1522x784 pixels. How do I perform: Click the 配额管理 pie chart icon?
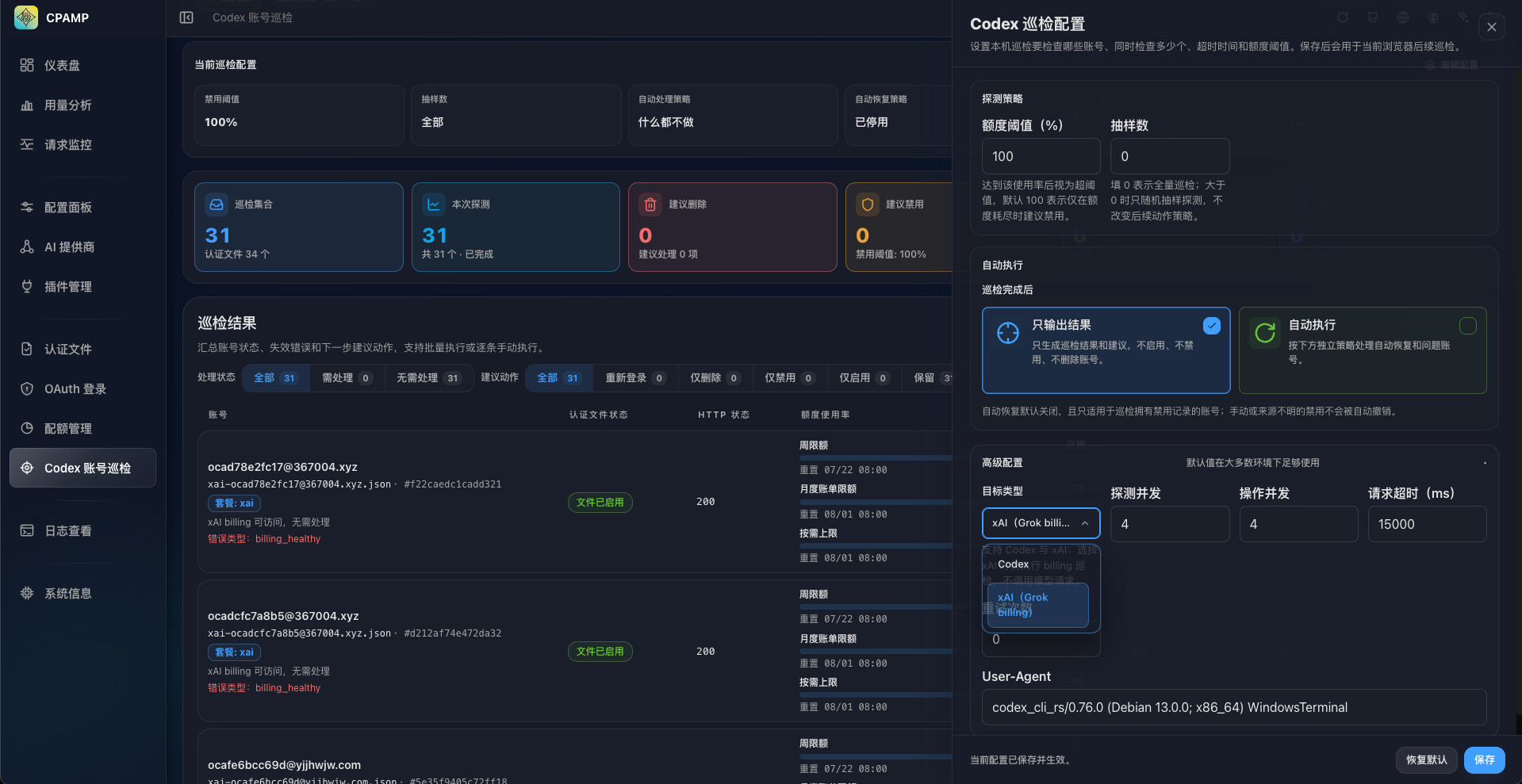coord(27,428)
